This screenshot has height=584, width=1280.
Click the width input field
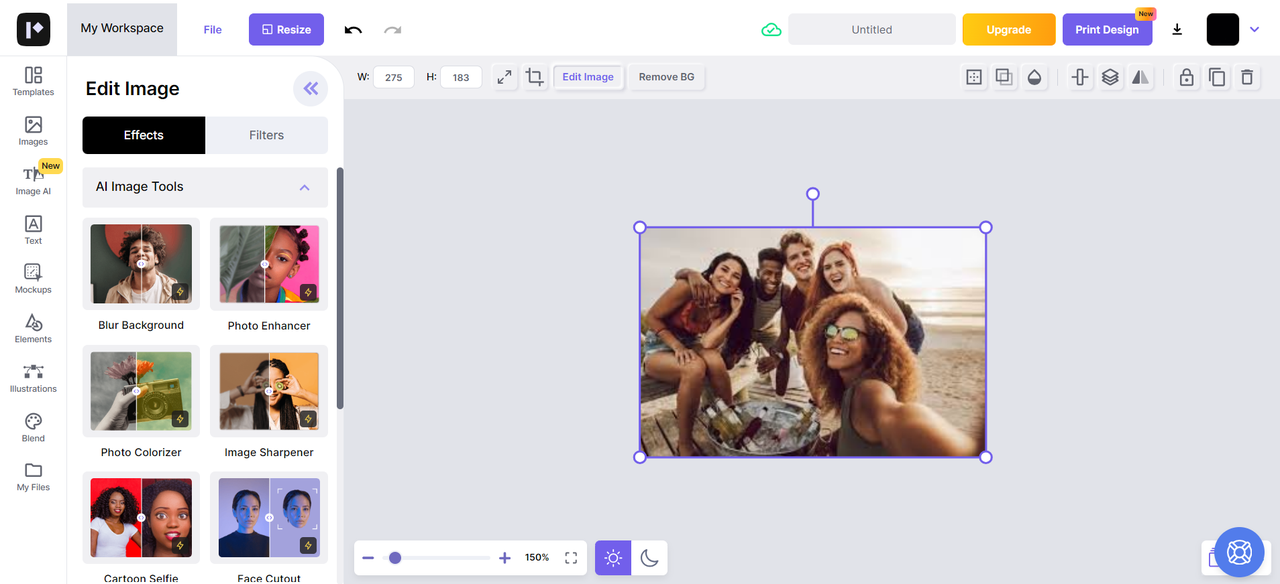tap(394, 77)
